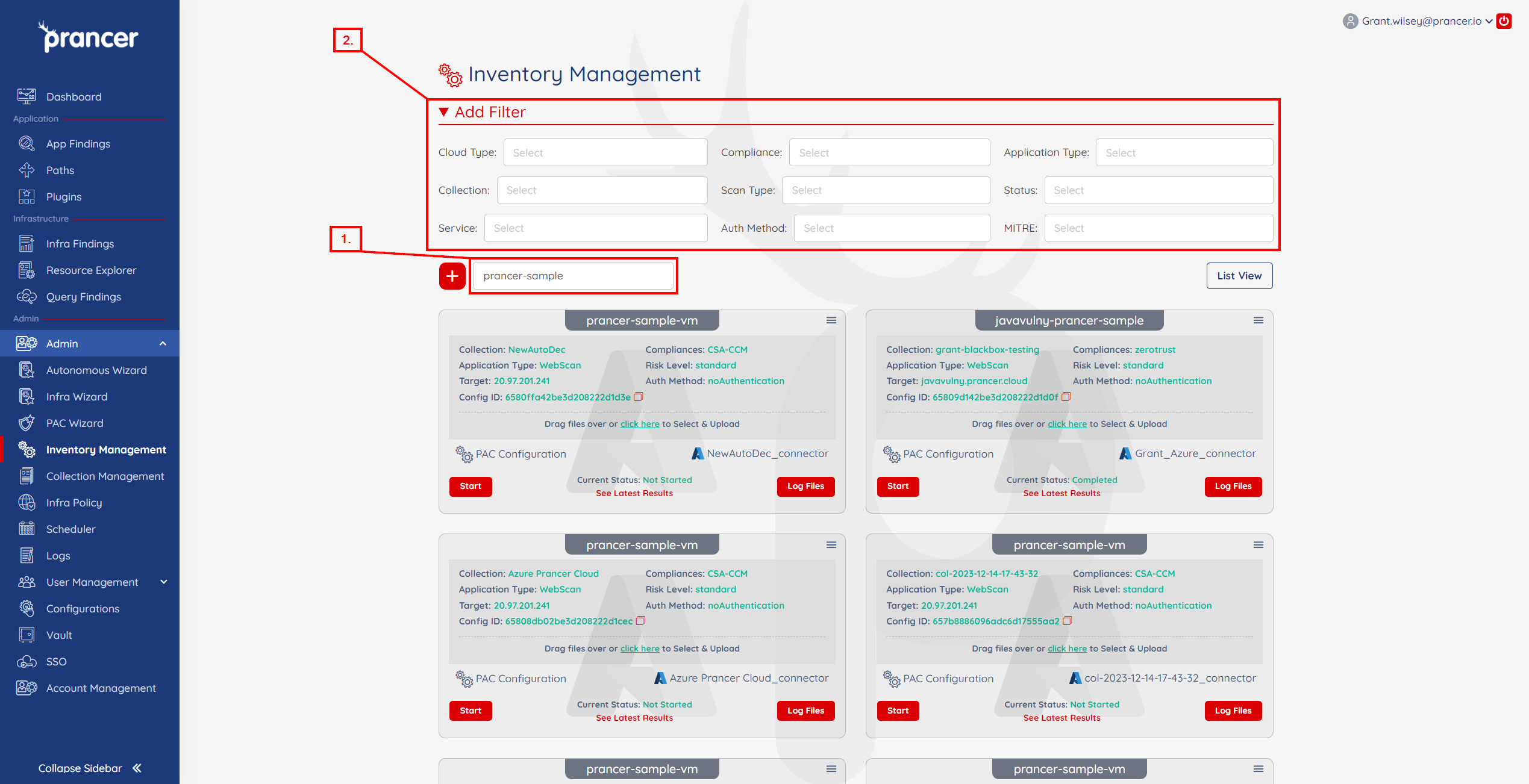Start the col-2023-12-14-17-43-32 scan
The width and height of the screenshot is (1529, 784).
click(x=898, y=711)
